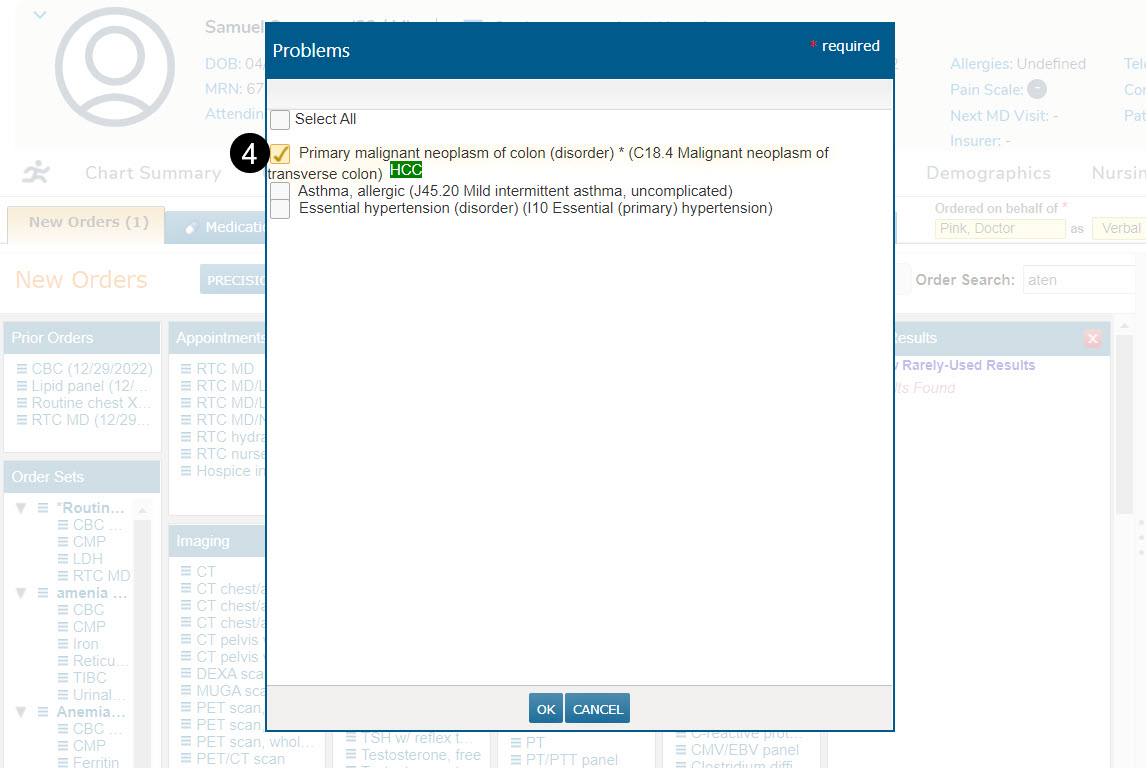Image resolution: width=1146 pixels, height=768 pixels.
Task: Click list icon beside CBC prior order
Action: coord(22,369)
